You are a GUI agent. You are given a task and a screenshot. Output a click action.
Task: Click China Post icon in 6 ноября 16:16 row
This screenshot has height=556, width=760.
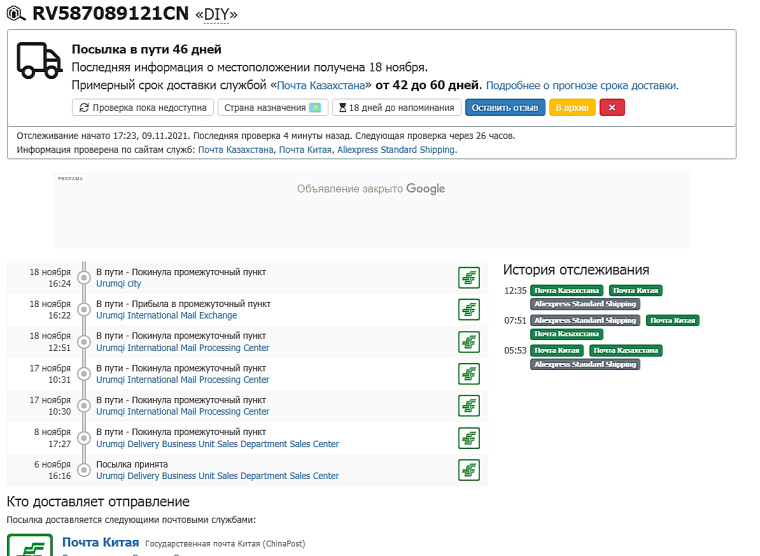[469, 470]
